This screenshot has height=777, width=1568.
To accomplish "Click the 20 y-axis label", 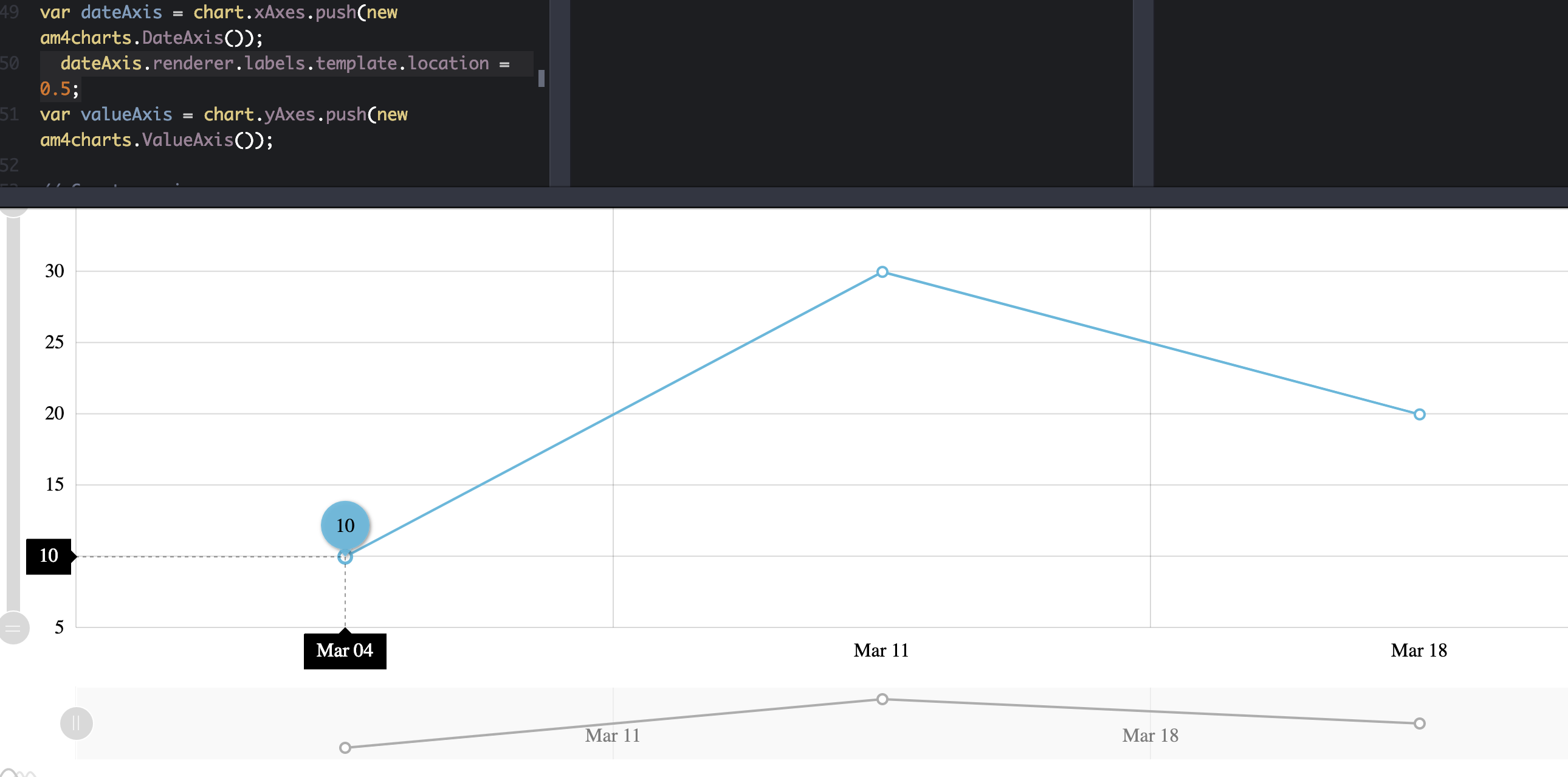I will tap(54, 413).
